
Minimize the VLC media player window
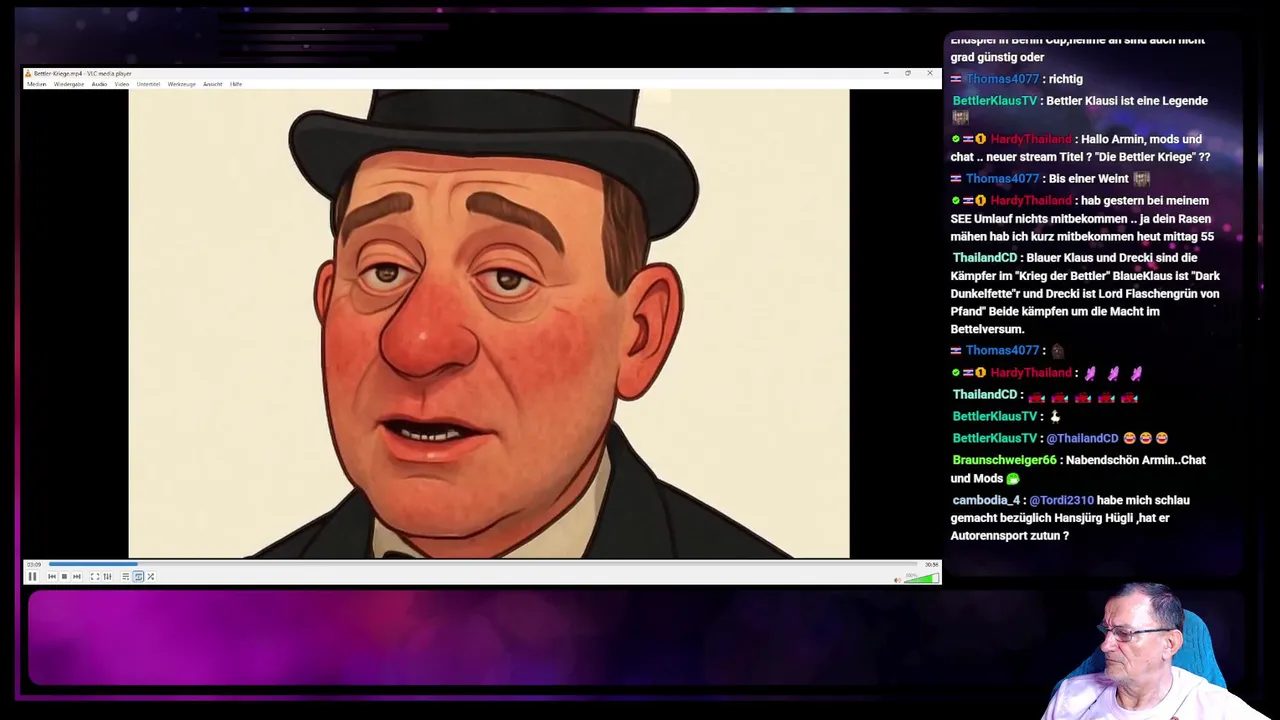tap(886, 73)
